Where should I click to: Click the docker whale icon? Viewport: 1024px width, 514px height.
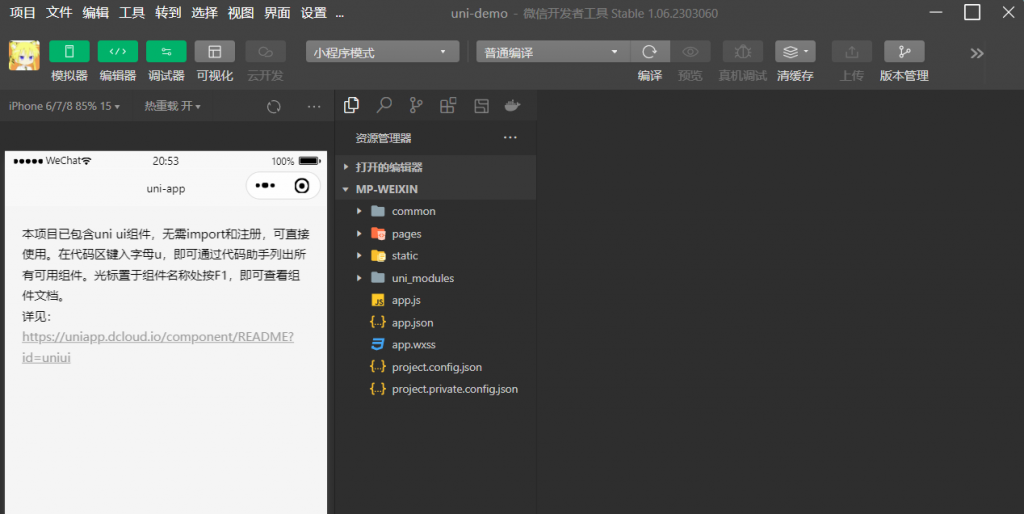(513, 105)
